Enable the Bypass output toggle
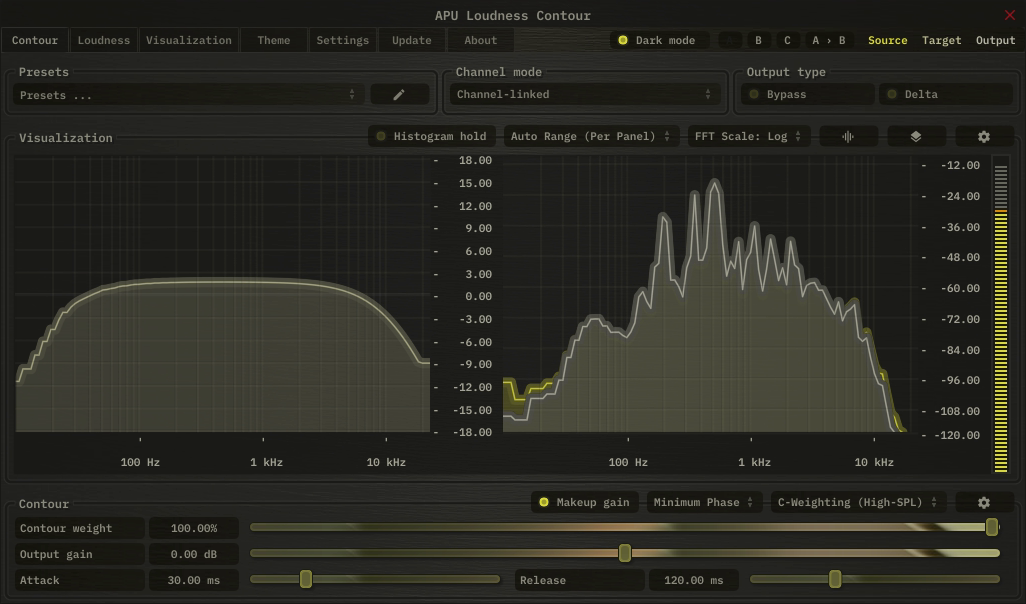 (x=807, y=95)
